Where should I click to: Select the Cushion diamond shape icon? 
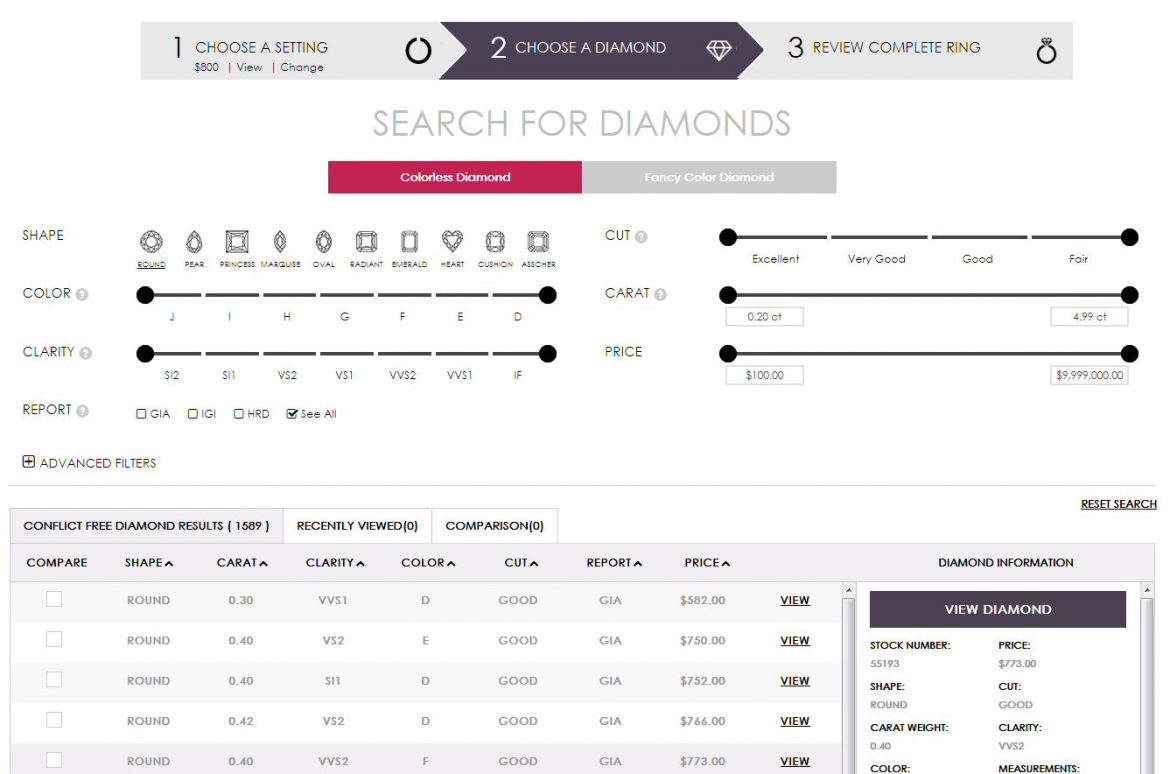pyautogui.click(x=495, y=243)
